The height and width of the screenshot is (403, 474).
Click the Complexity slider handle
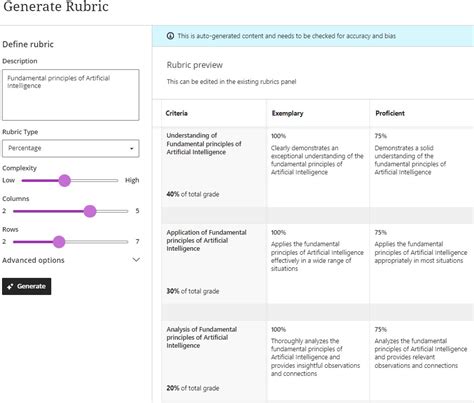(x=65, y=181)
